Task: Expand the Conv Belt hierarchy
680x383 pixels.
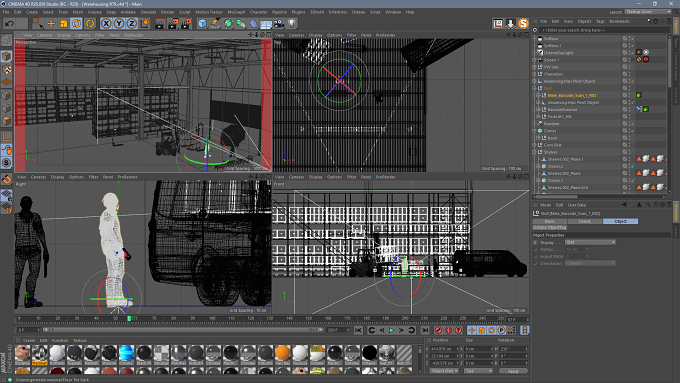Action: point(535,145)
